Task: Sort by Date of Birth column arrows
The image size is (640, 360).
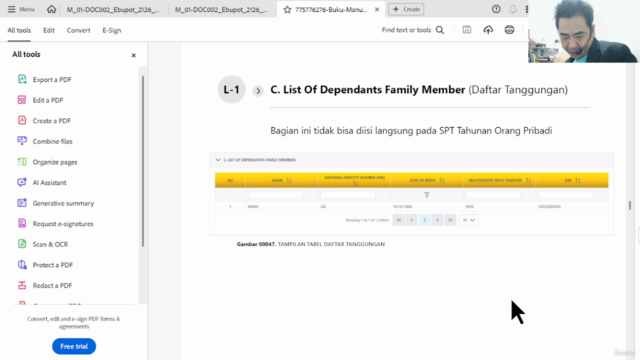Action: tap(442, 180)
